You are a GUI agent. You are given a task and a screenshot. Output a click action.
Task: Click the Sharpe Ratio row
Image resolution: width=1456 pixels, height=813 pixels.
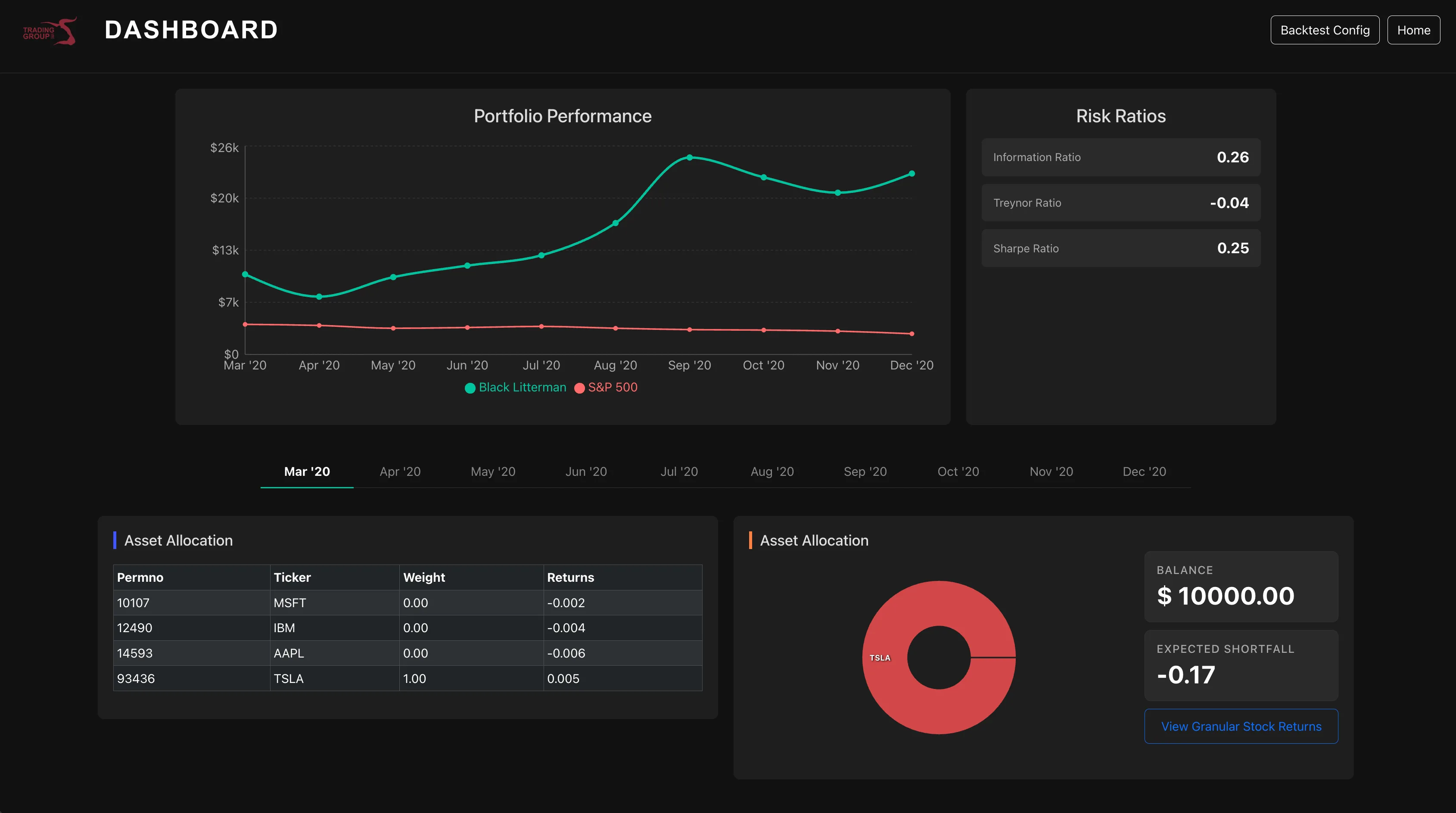(x=1121, y=248)
